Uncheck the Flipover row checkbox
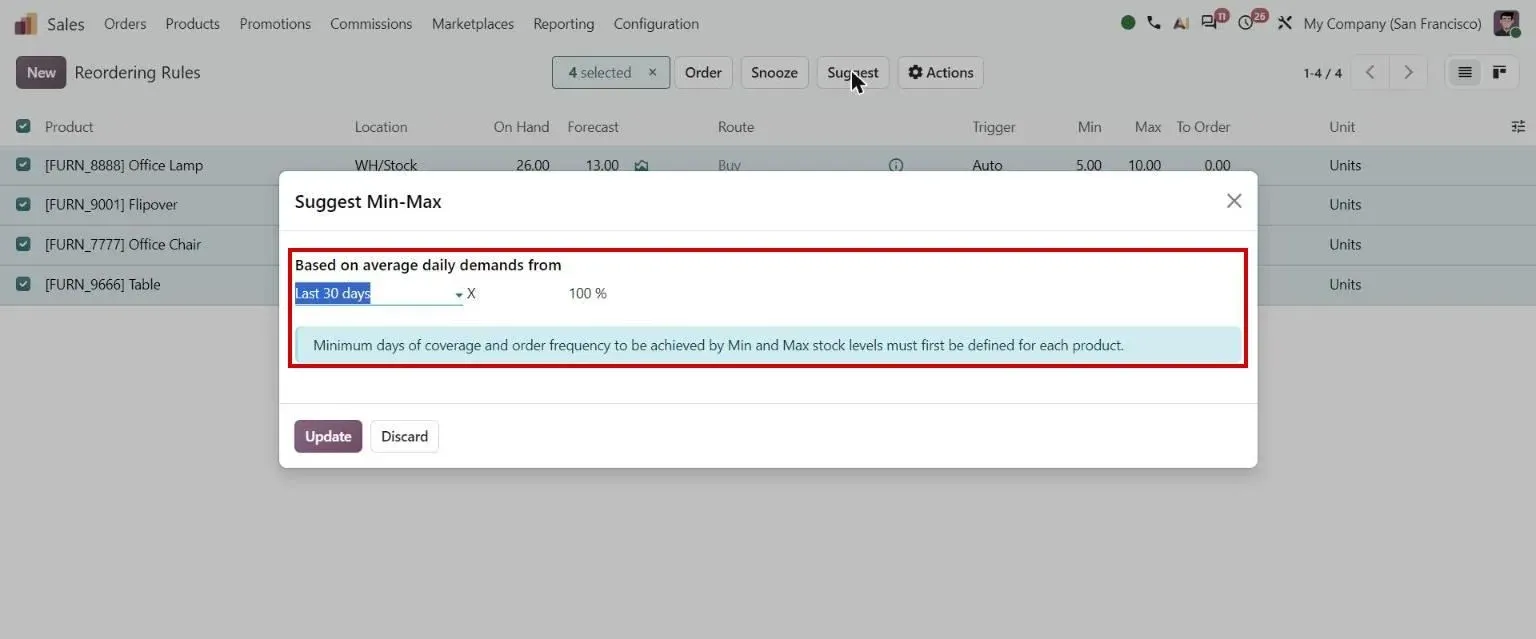Screen dimensions: 1536x639 [x=23, y=204]
